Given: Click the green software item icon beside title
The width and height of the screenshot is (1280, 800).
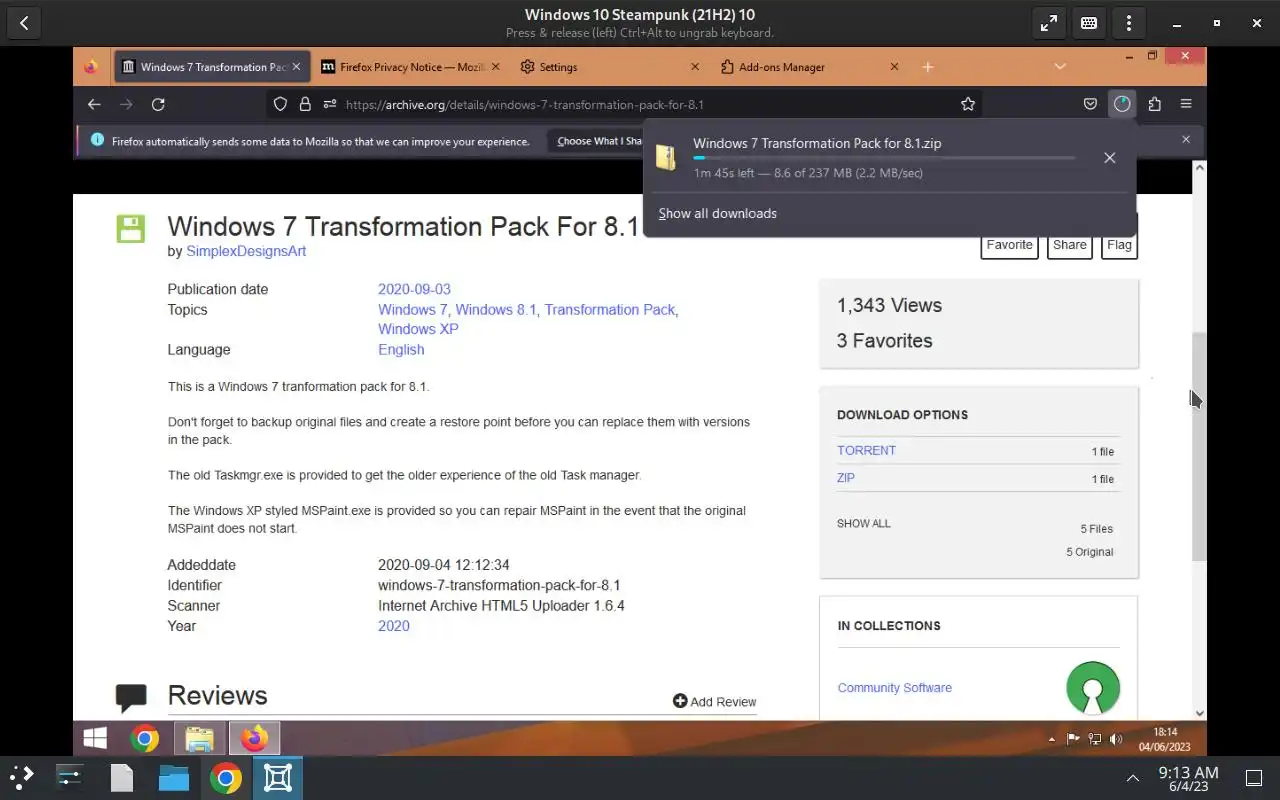Looking at the screenshot, I should (131, 229).
